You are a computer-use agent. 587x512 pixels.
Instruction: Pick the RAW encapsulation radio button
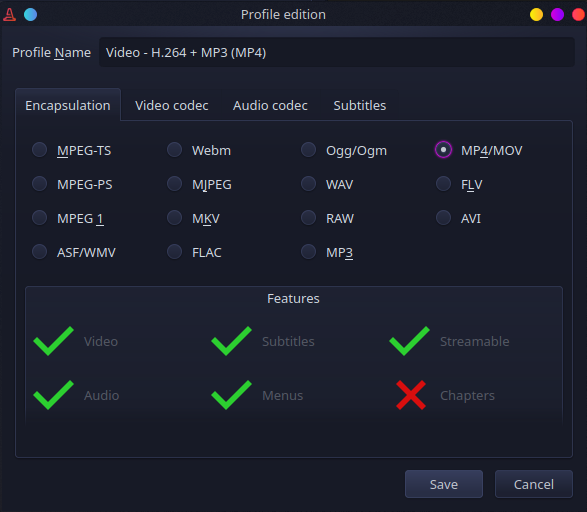[309, 218]
